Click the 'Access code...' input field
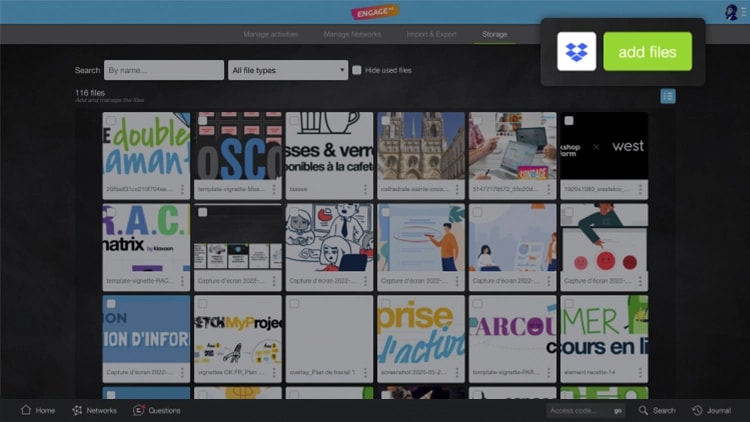This screenshot has width=750, height=422. pyautogui.click(x=579, y=411)
